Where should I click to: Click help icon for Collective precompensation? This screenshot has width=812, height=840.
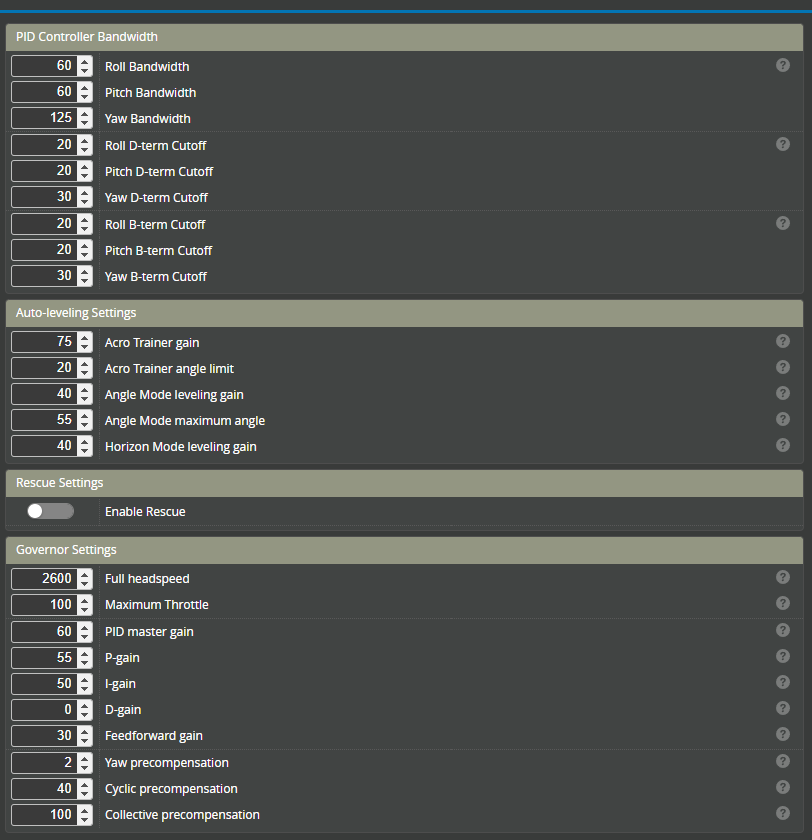click(783, 813)
